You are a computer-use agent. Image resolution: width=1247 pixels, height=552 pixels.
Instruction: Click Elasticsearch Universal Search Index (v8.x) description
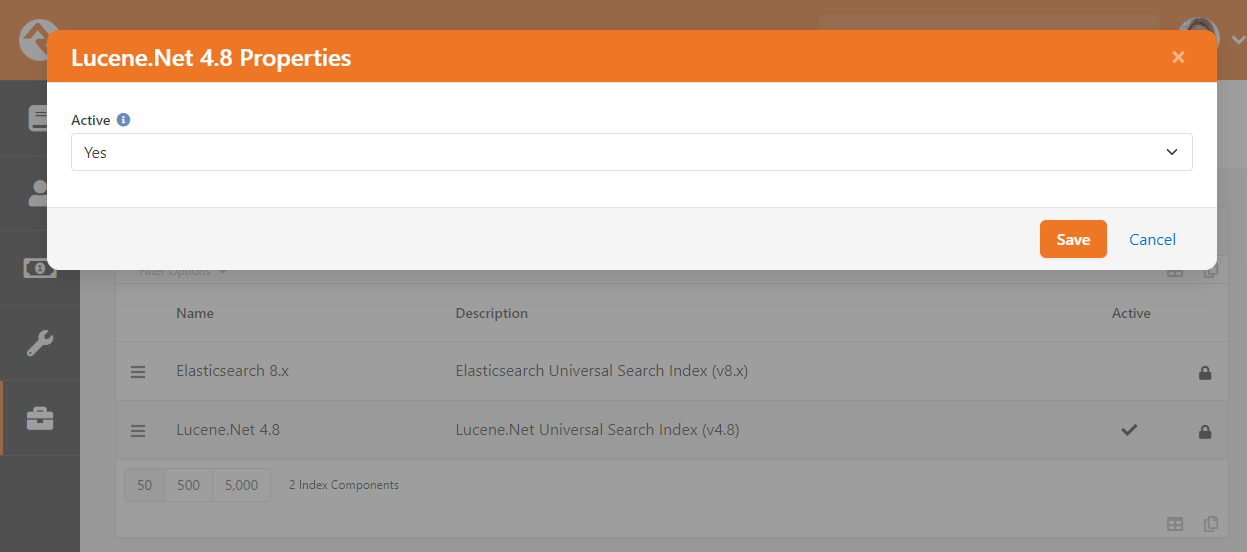click(602, 370)
